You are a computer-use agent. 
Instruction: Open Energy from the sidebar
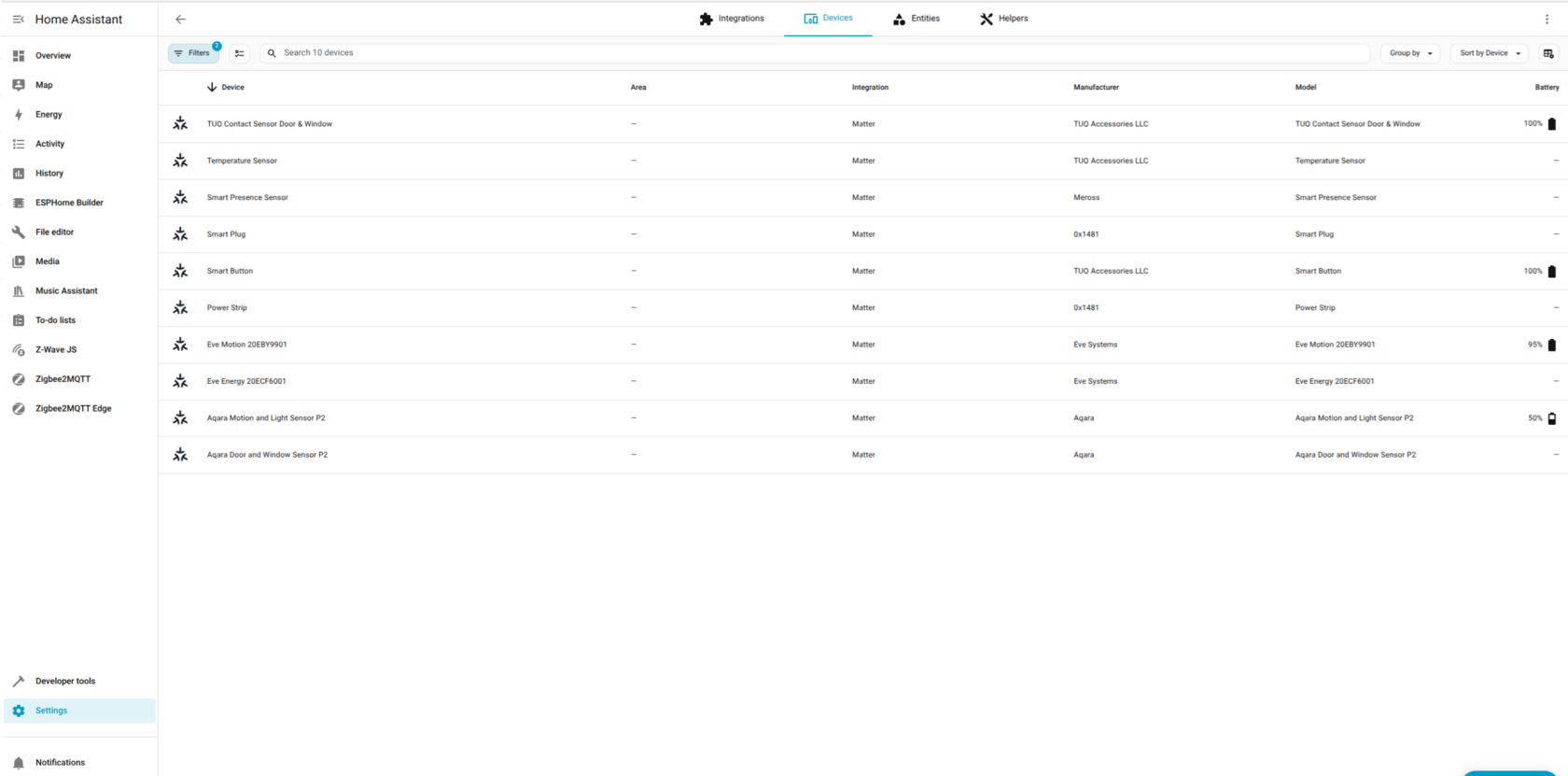click(x=49, y=115)
